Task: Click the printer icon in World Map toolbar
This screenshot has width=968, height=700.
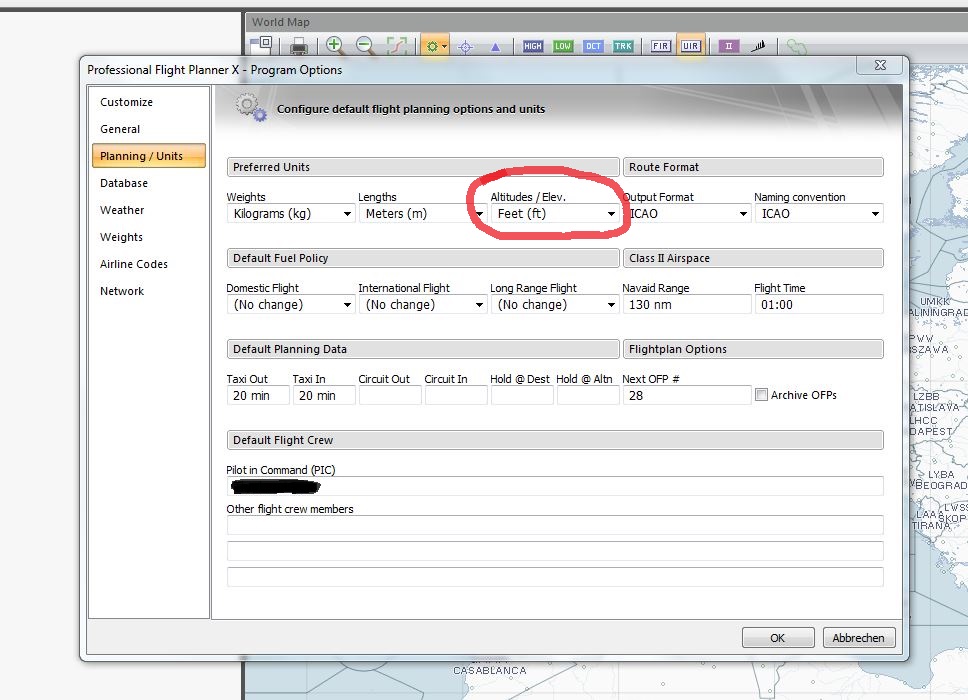Action: (299, 46)
